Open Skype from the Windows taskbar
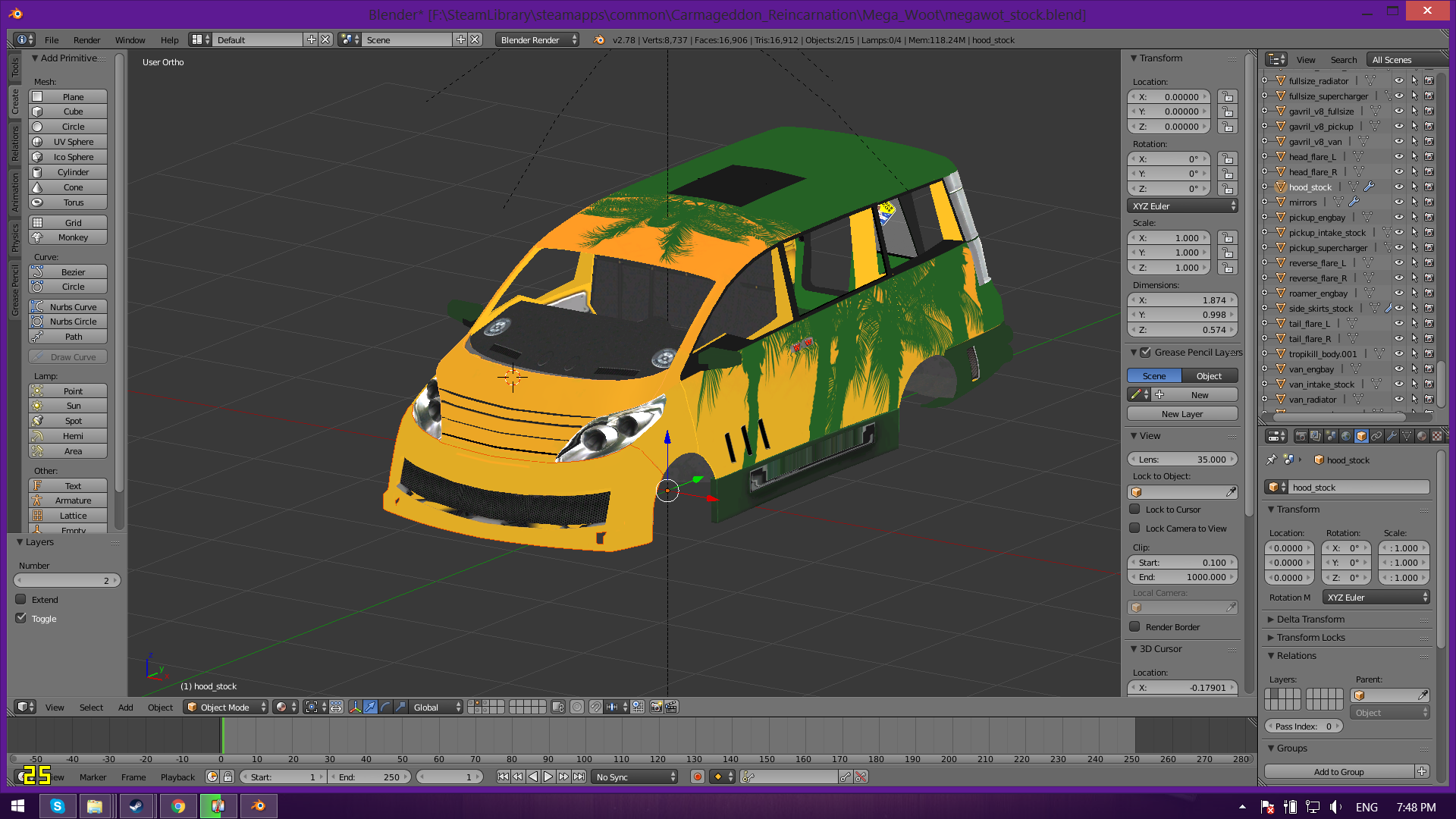1456x819 pixels. 58,805
